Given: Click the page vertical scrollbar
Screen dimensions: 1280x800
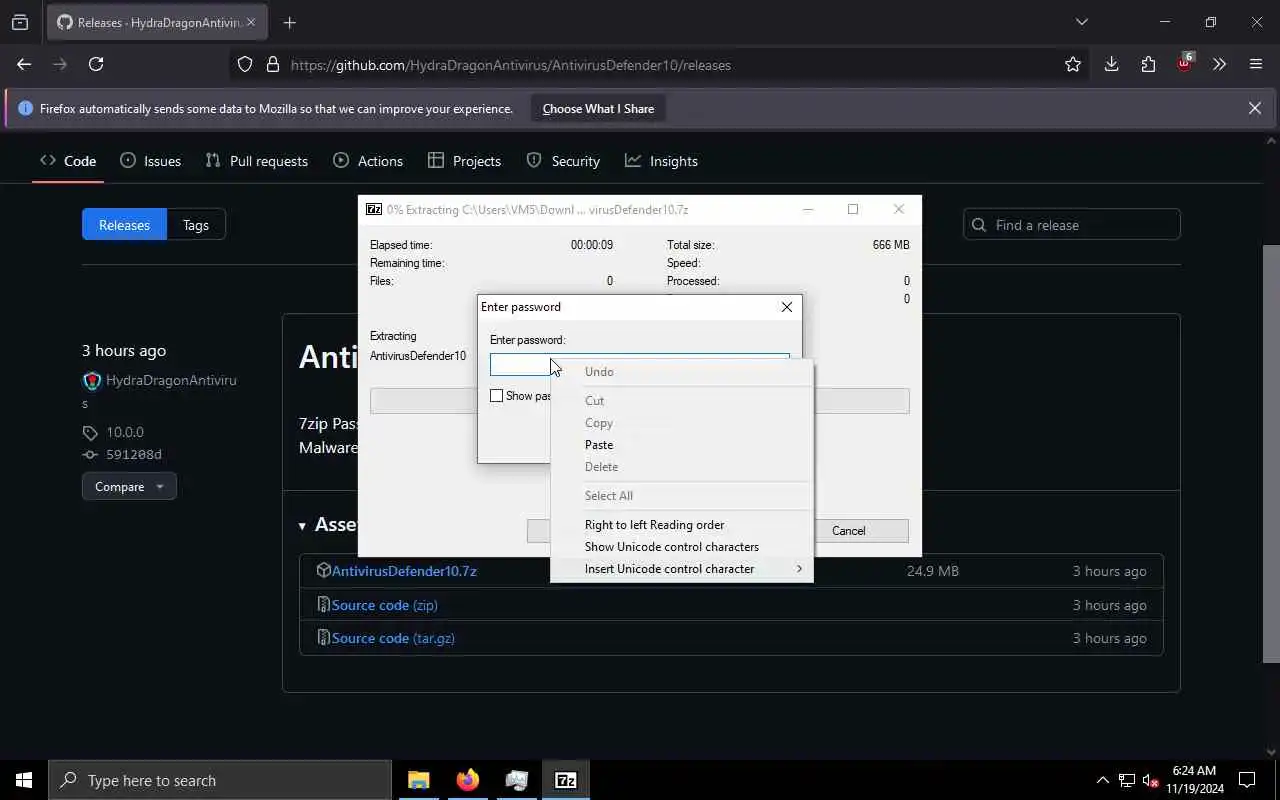Looking at the screenshot, I should 1271,453.
